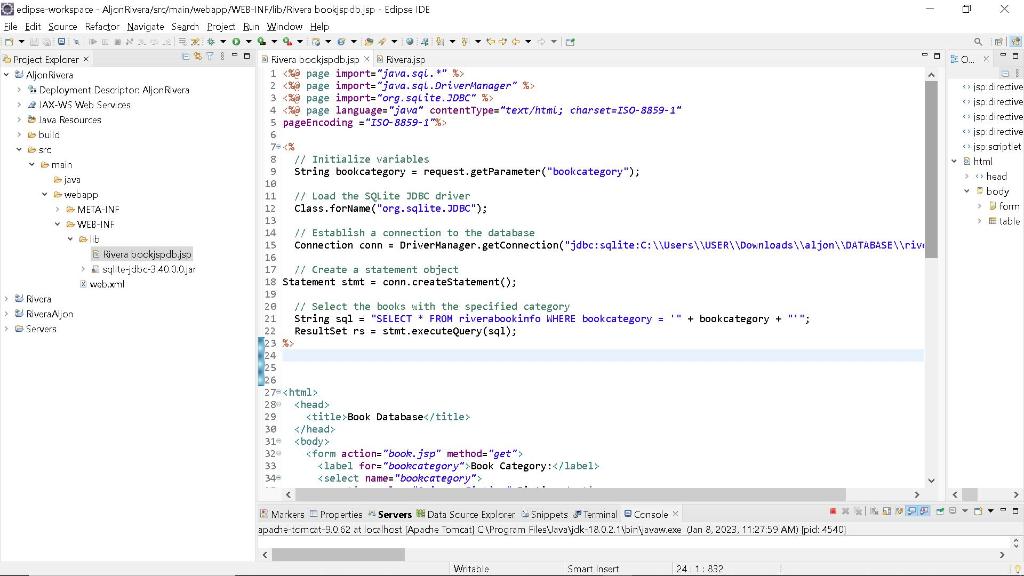1024x576 pixels.
Task: Select the Run icon to launch the application
Action: (x=235, y=42)
